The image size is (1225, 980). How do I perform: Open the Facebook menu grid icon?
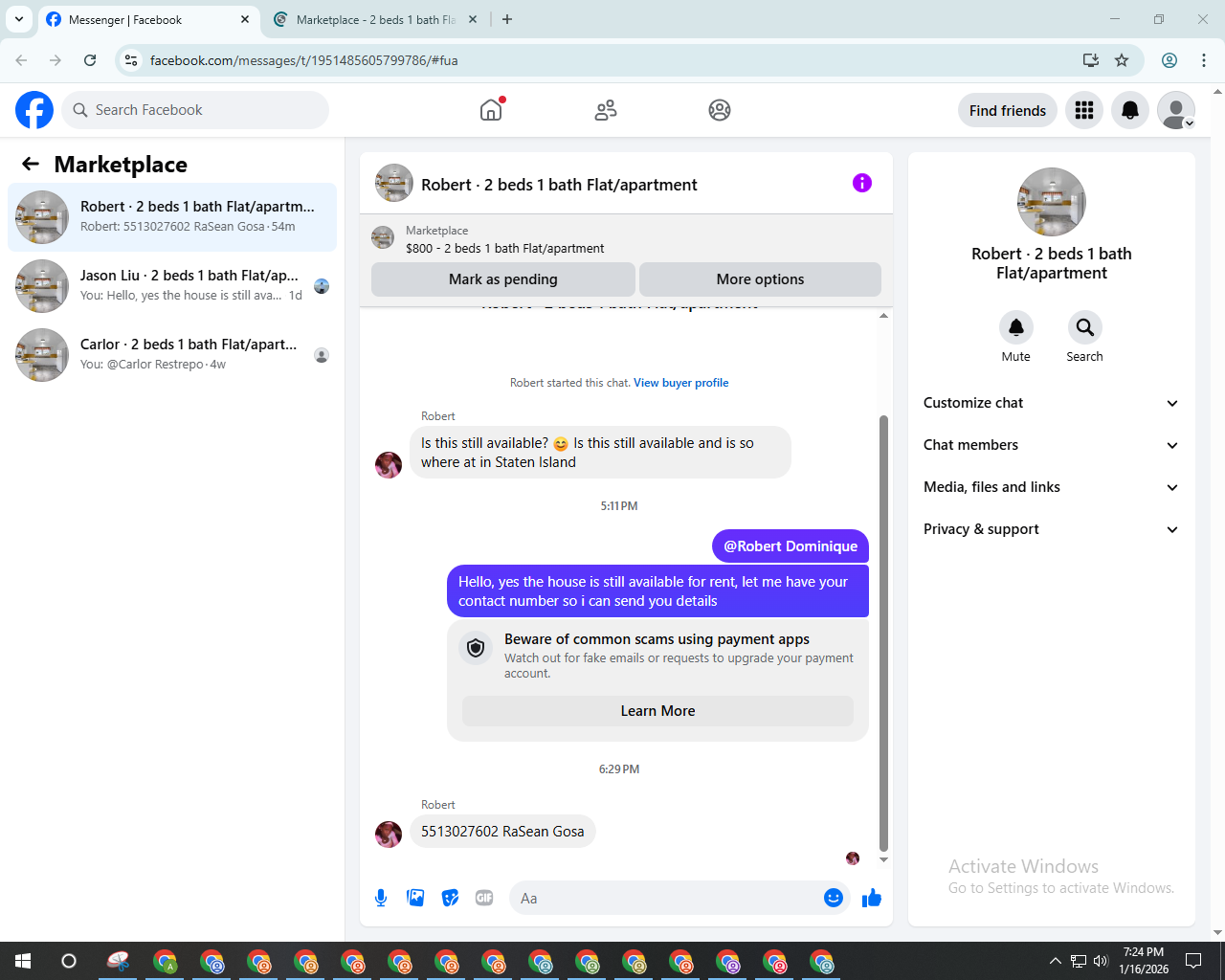tap(1084, 110)
